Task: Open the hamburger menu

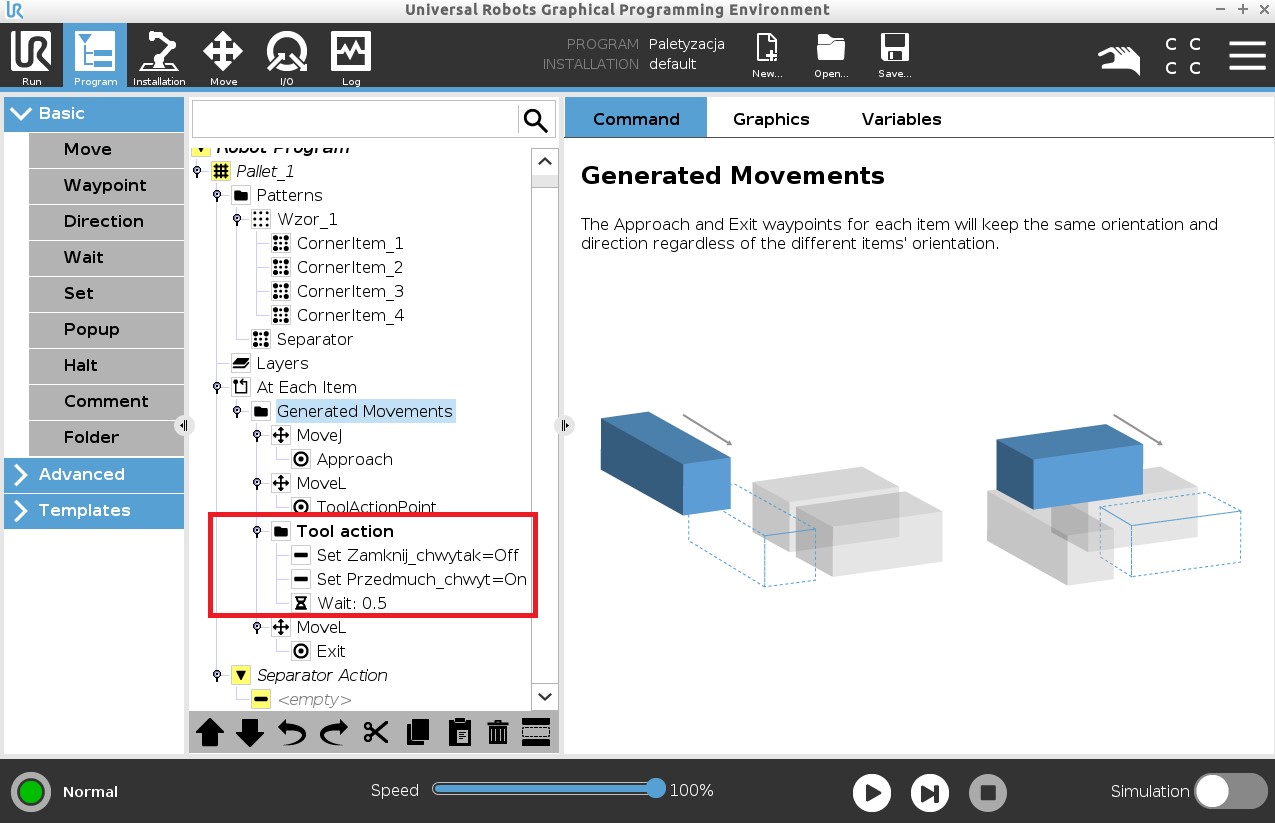Action: pyautogui.click(x=1247, y=56)
